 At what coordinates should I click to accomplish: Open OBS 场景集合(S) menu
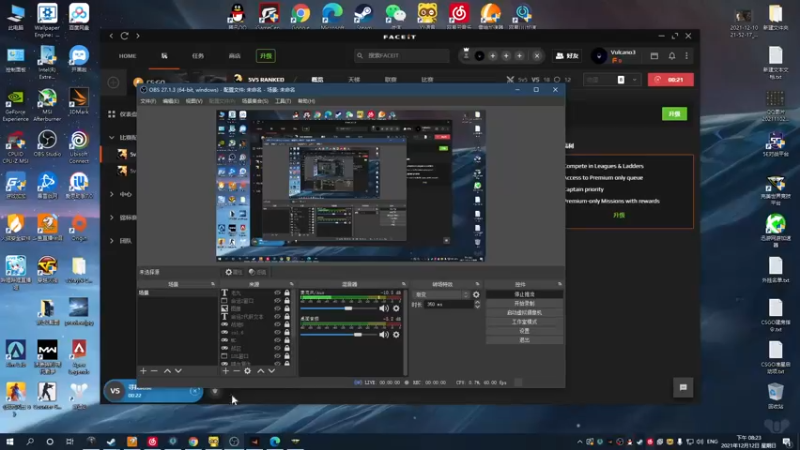255,101
